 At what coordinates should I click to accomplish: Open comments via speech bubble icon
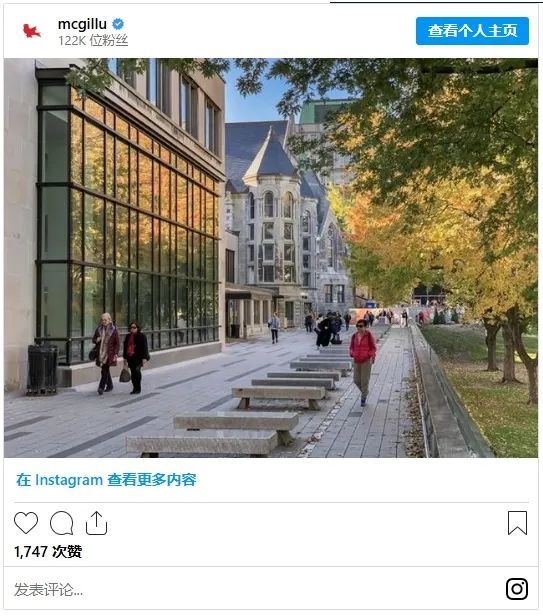tap(62, 523)
